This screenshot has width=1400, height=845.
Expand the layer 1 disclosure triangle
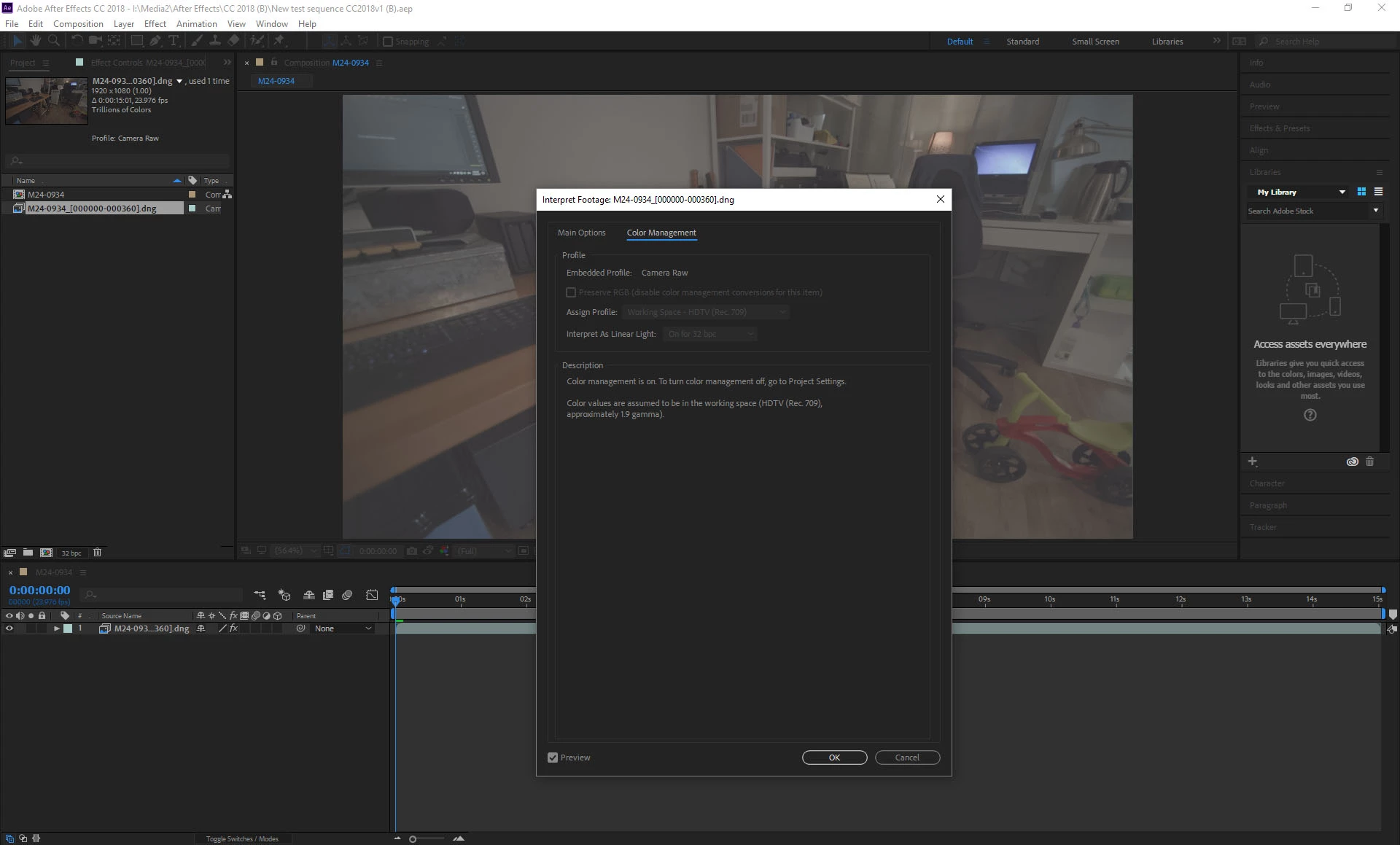(x=56, y=628)
